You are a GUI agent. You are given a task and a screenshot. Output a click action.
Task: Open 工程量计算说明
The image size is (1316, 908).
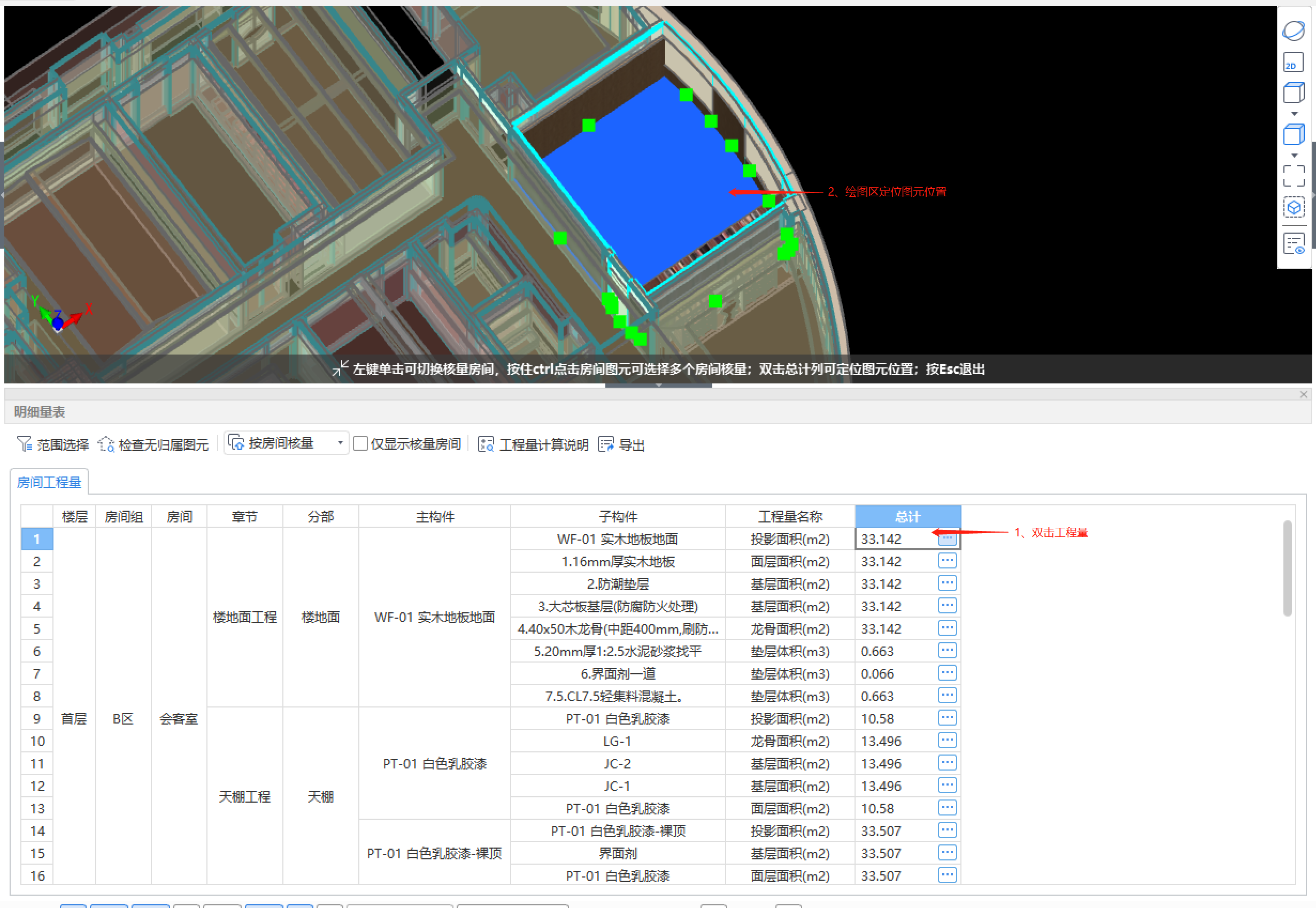coord(533,444)
